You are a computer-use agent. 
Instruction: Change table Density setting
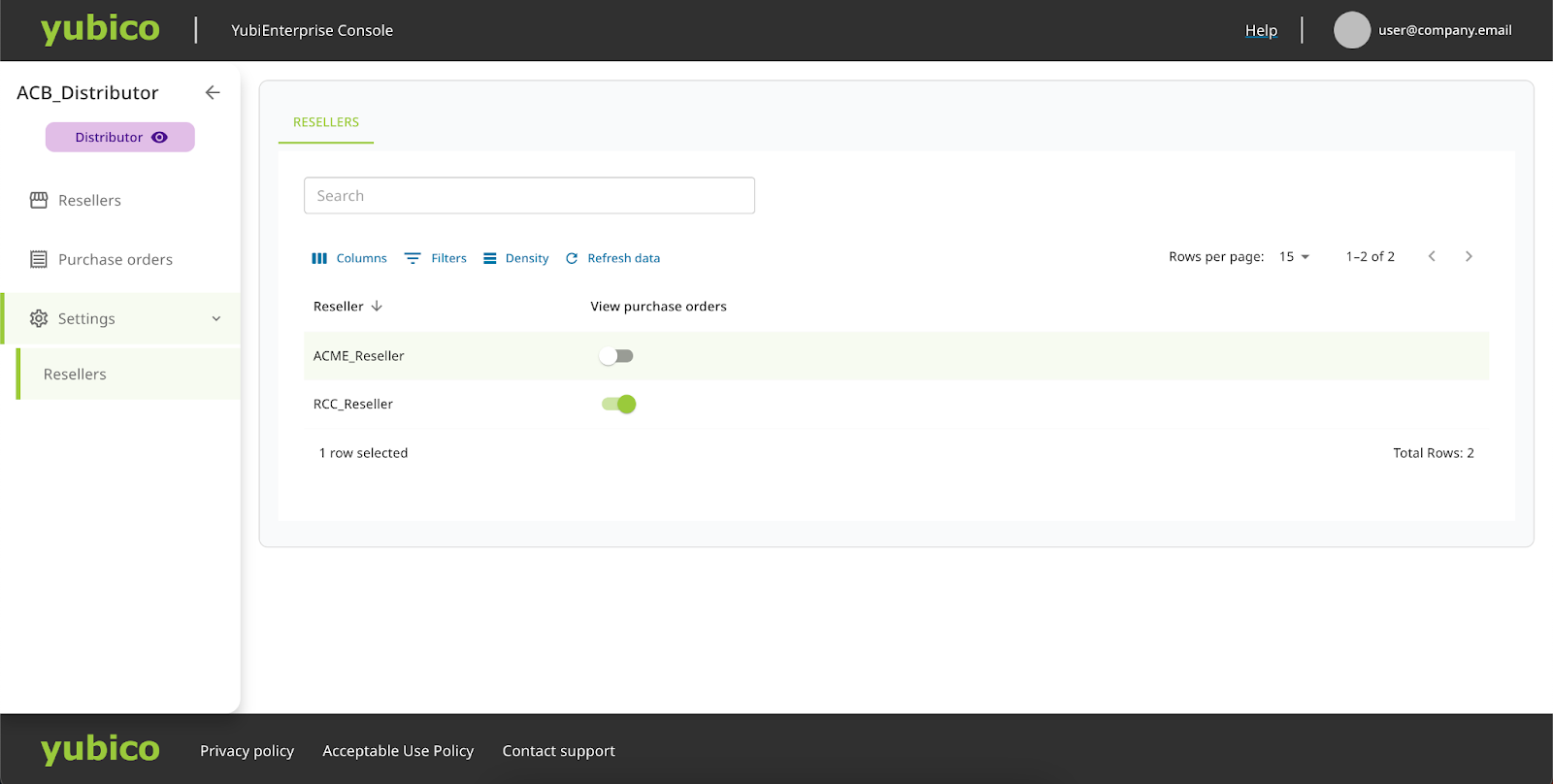coord(516,258)
